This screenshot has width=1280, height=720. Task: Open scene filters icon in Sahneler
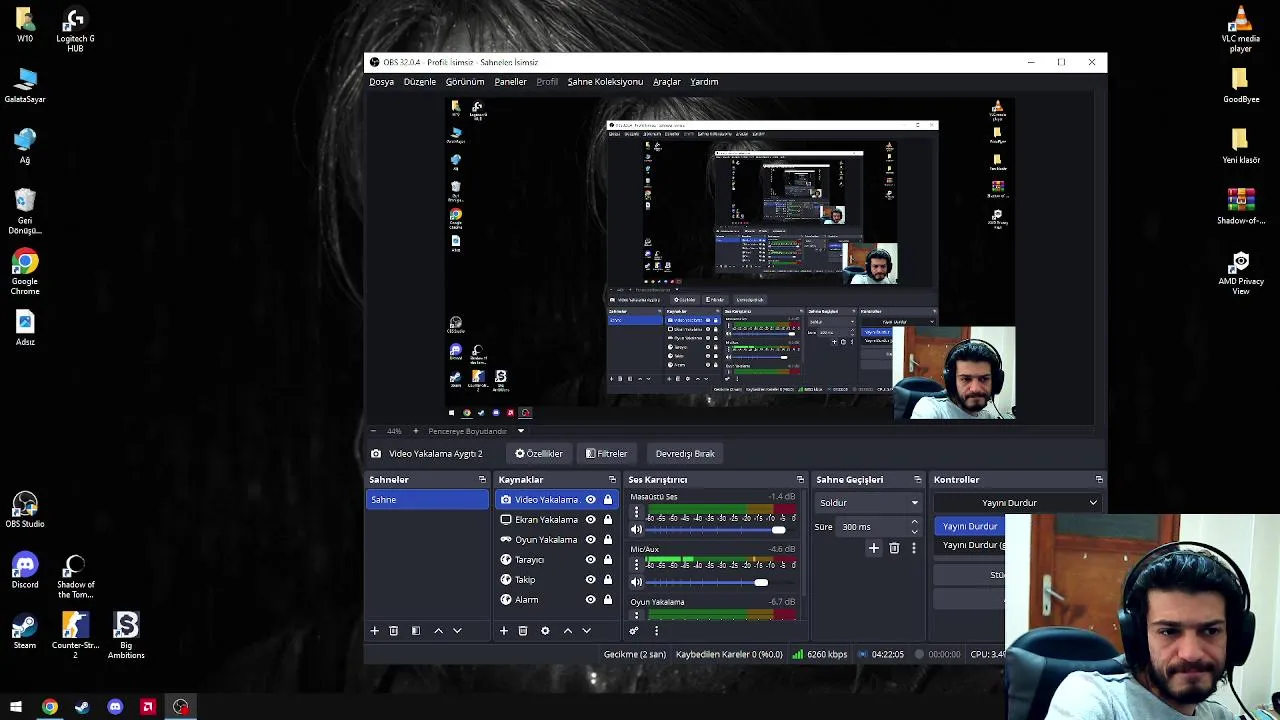[x=416, y=631]
